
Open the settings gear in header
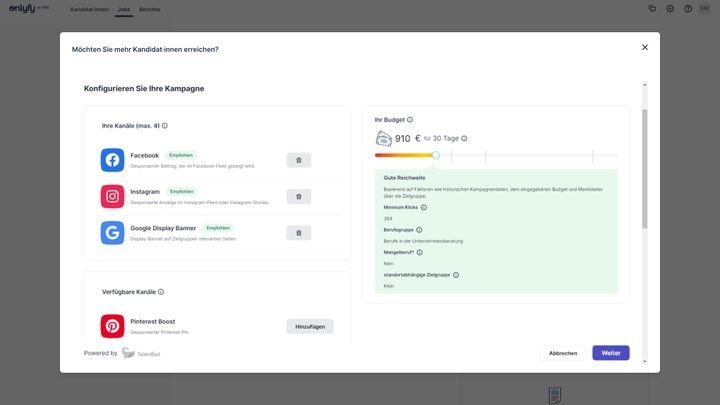(670, 8)
